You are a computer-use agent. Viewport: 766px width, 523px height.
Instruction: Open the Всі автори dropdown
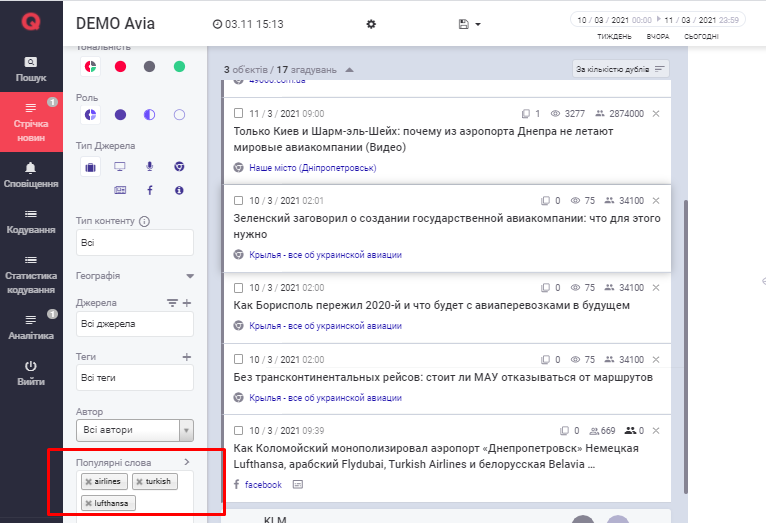coord(135,430)
